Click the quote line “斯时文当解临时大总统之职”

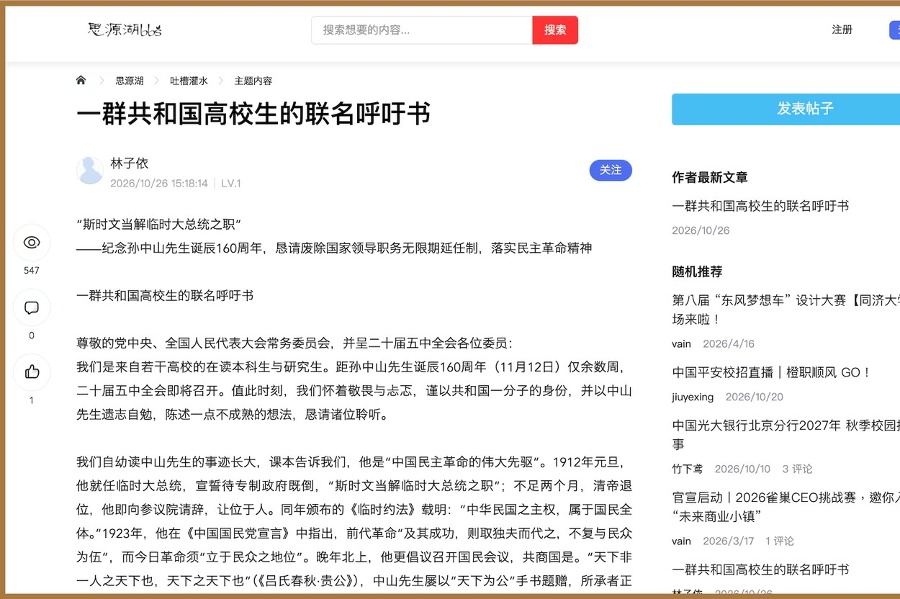pyautogui.click(x=159, y=224)
